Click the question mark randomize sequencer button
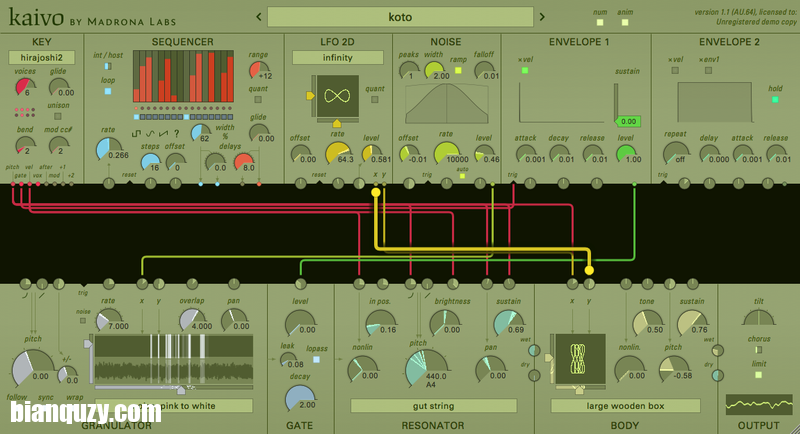This screenshot has width=800, height=434. 177,134
